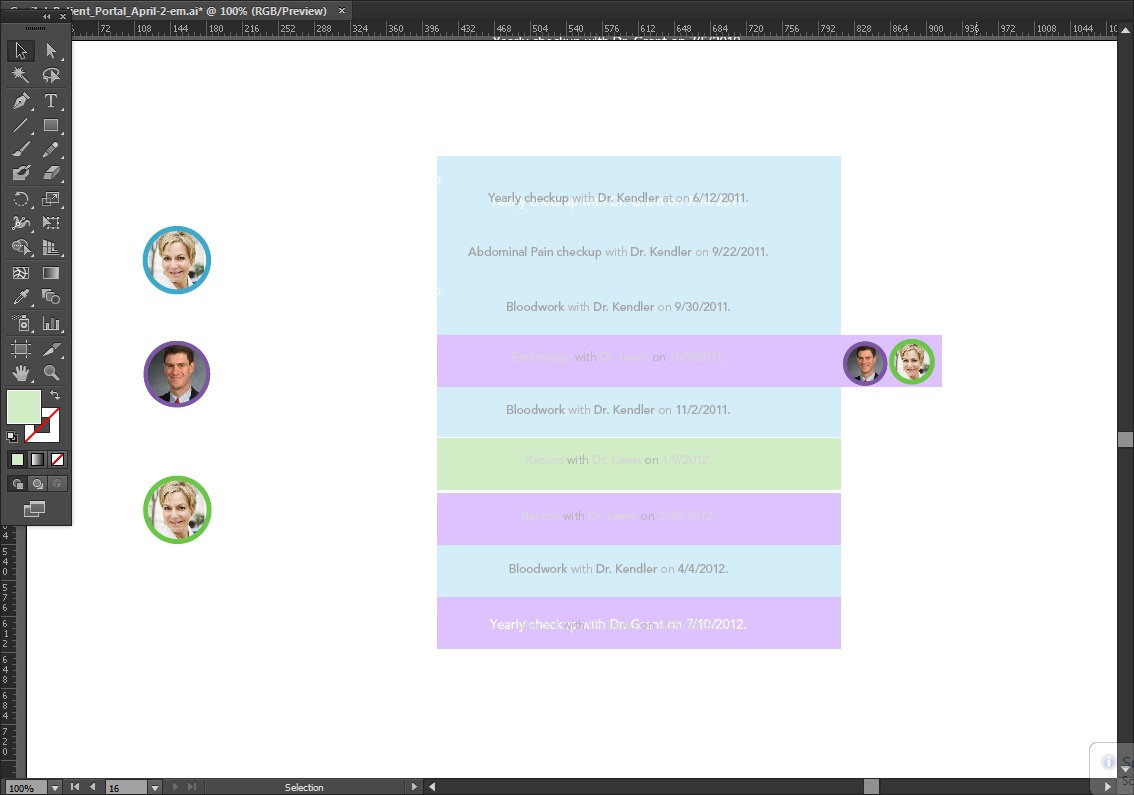Enable Draw Behind mode
Screen dimensions: 1134x795
point(38,484)
